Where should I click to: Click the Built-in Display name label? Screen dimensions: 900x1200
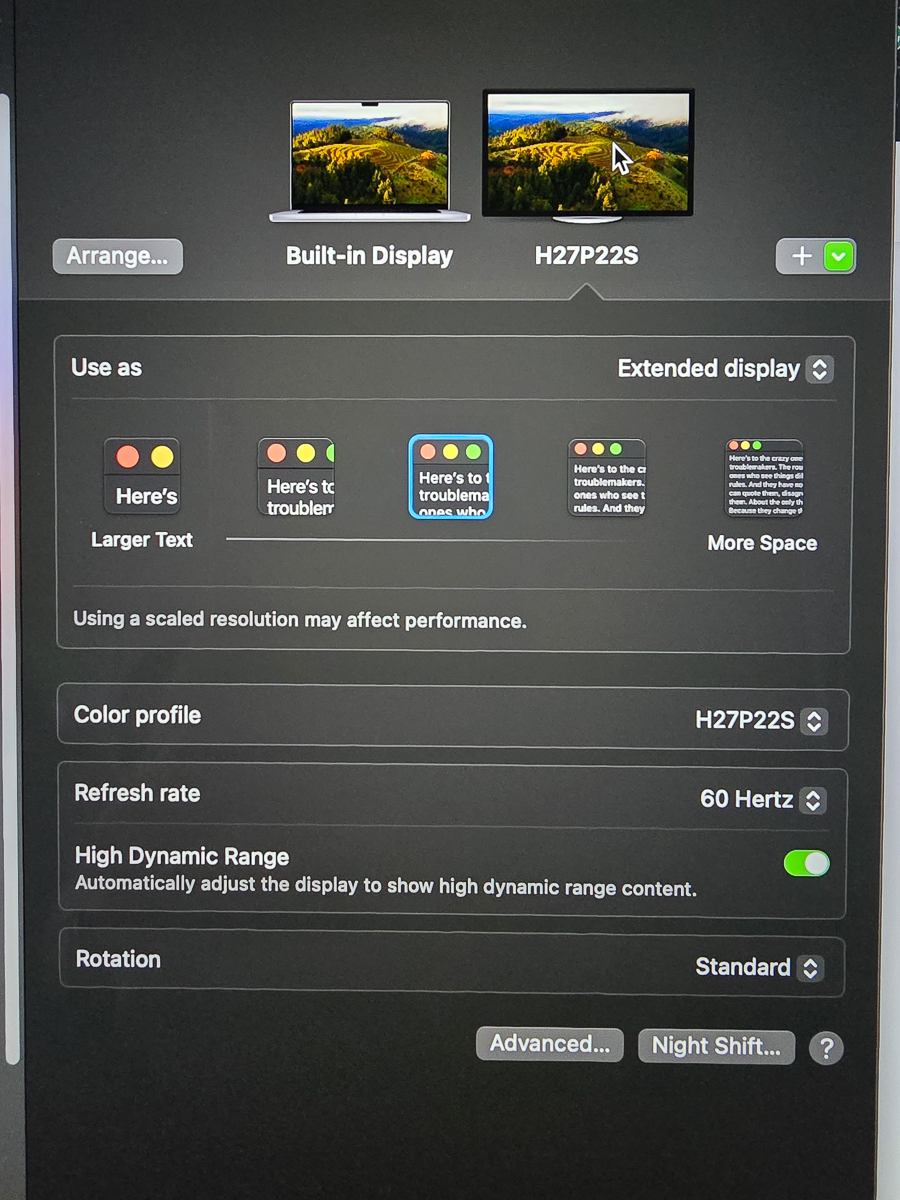(369, 256)
